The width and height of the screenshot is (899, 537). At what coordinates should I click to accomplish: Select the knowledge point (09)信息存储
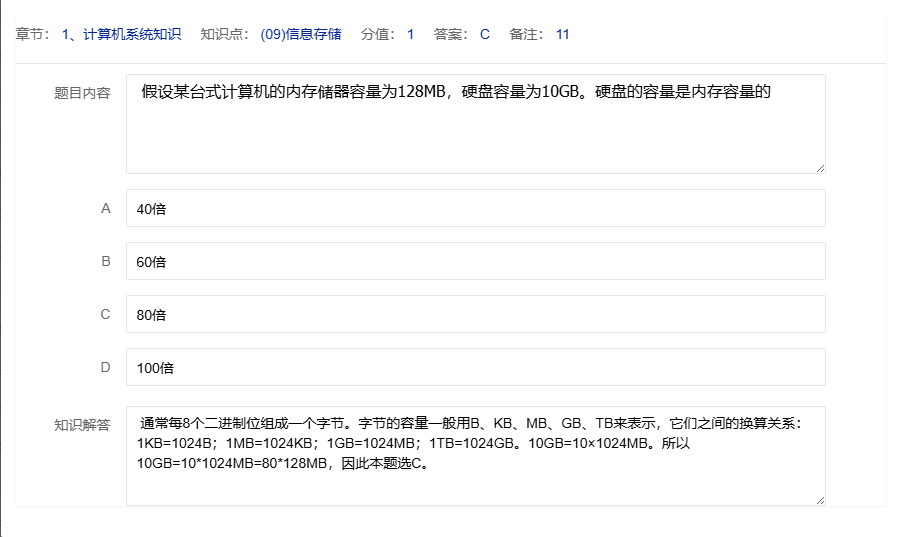tap(300, 34)
